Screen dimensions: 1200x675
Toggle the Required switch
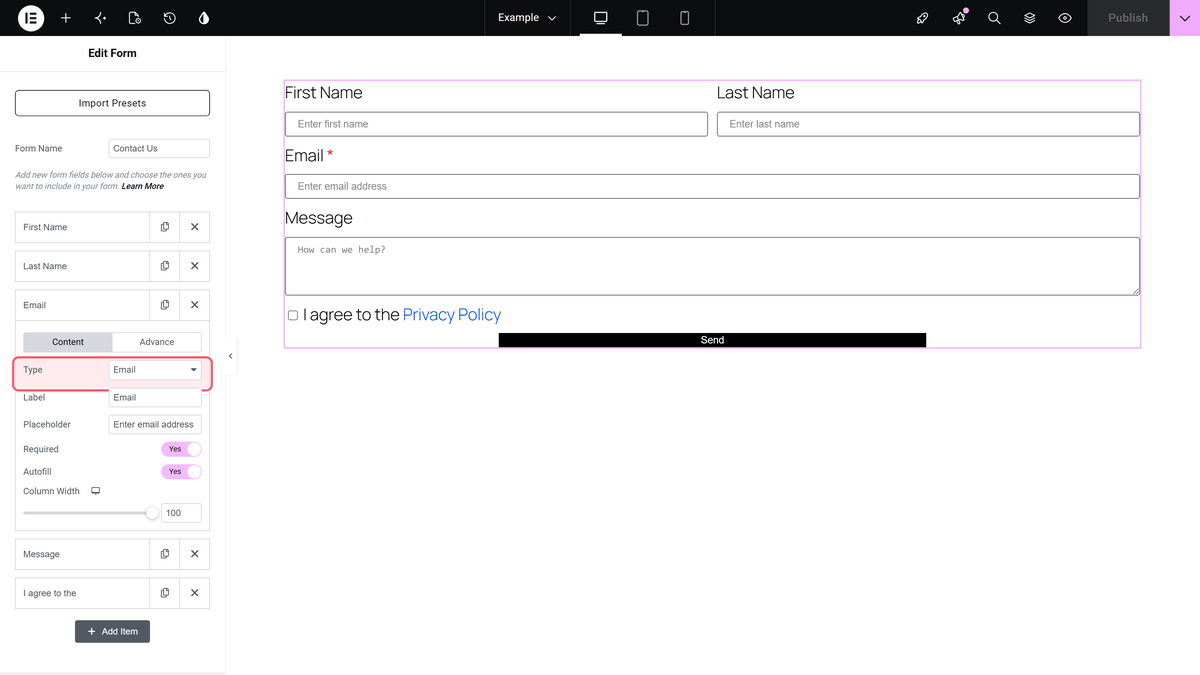point(181,449)
